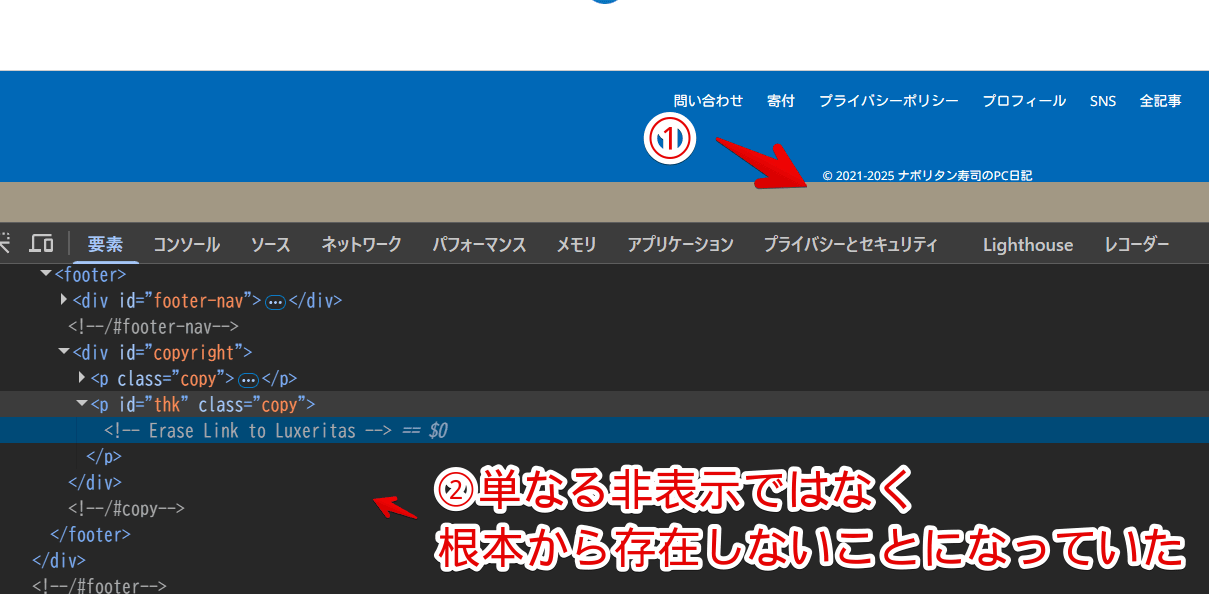Image resolution: width=1209 pixels, height=594 pixels.
Task: Open the レコーダー tab
Action: click(1137, 244)
